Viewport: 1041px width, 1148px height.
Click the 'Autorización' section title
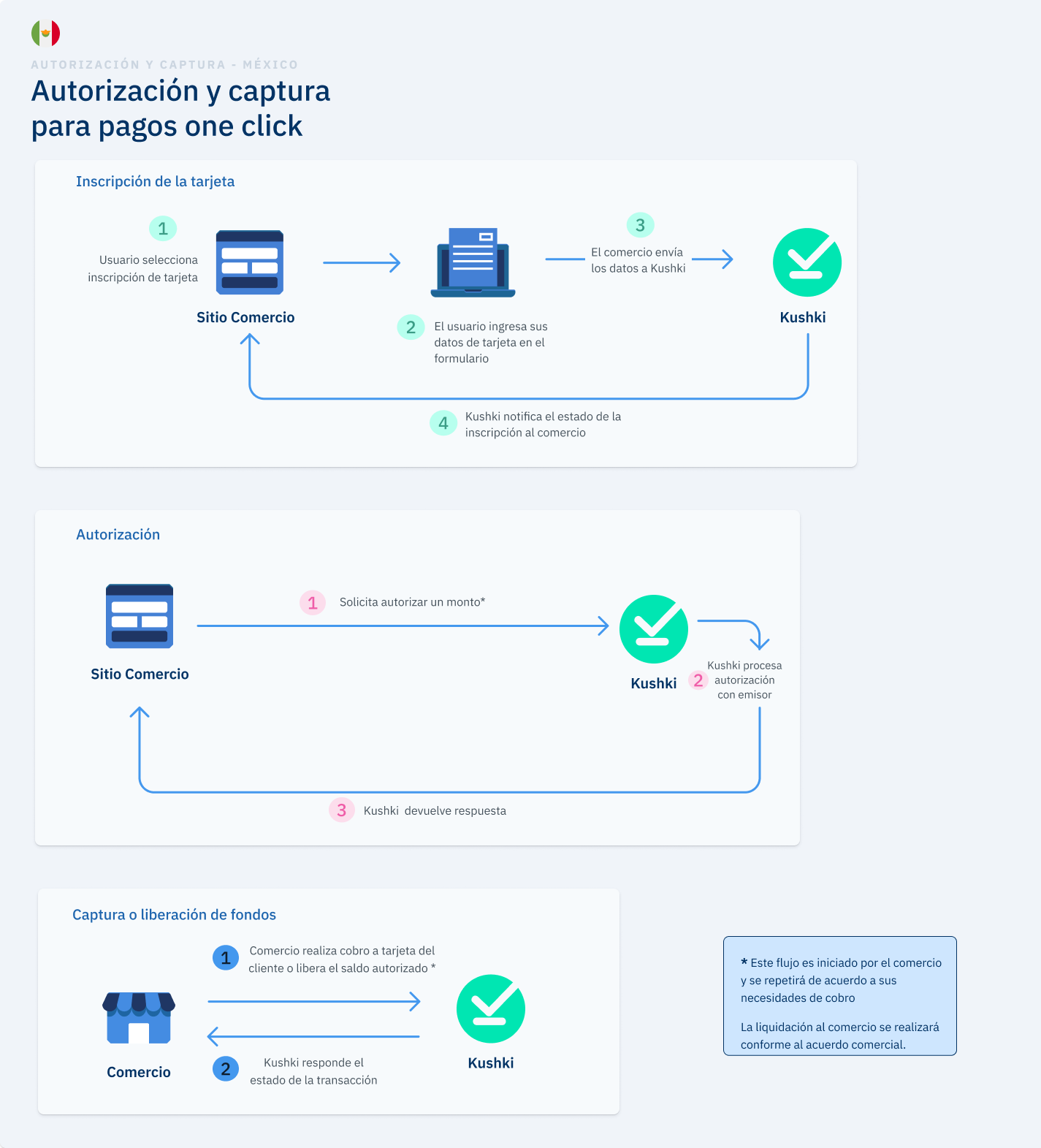coord(118,534)
